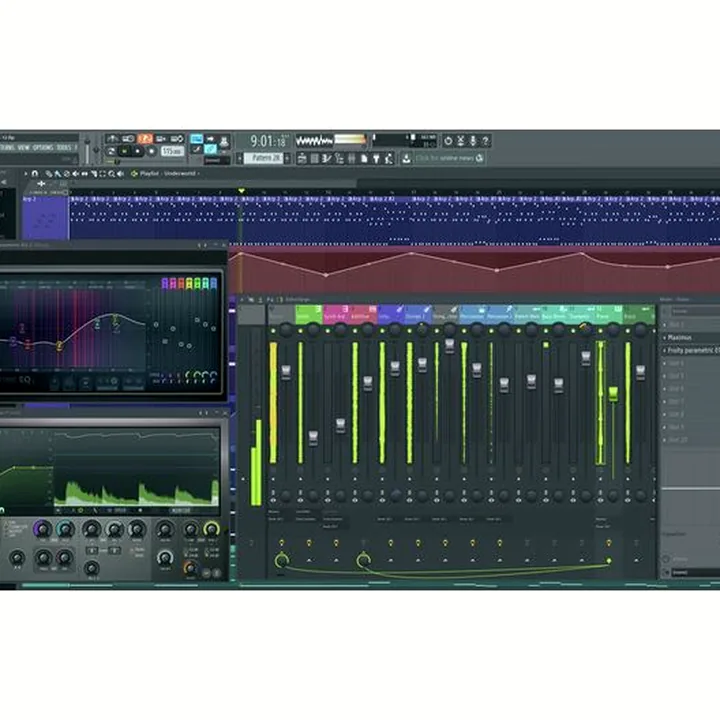720x720 pixels.
Task: Open the mixer output dropdown at bottom right
Action: point(694,573)
